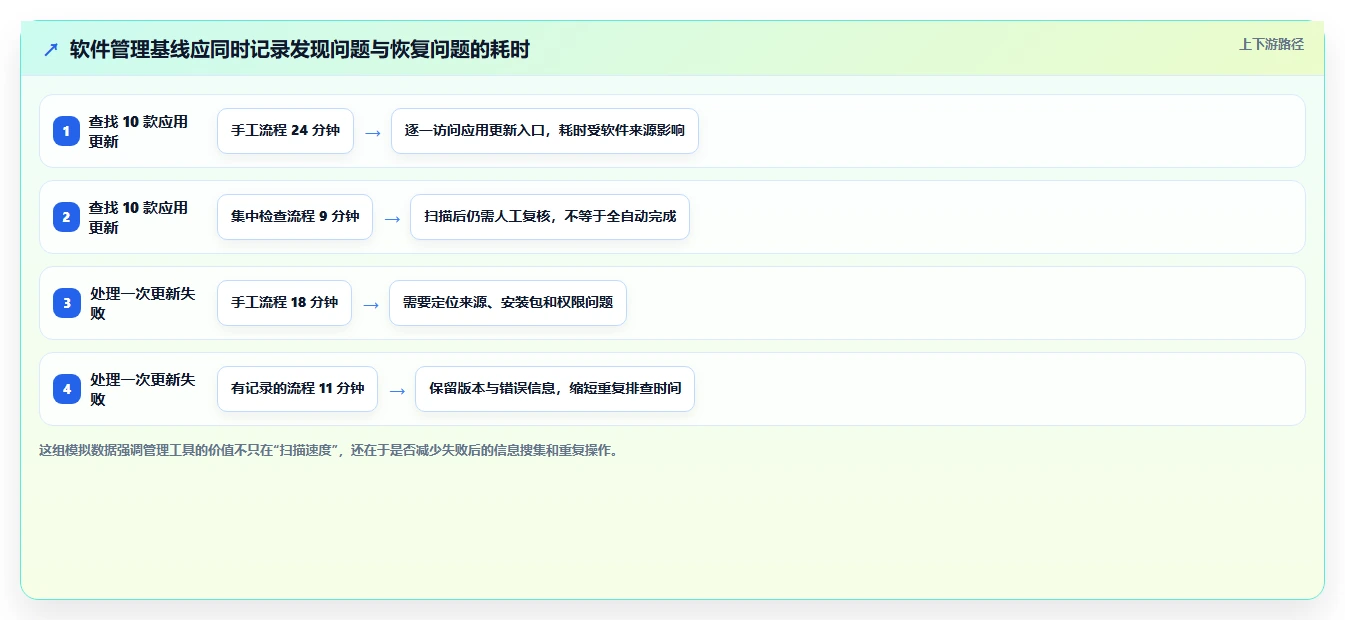This screenshot has height=620, width=1345.
Task: Click 处理一次更新失败 label in row 3
Action: click(143, 303)
